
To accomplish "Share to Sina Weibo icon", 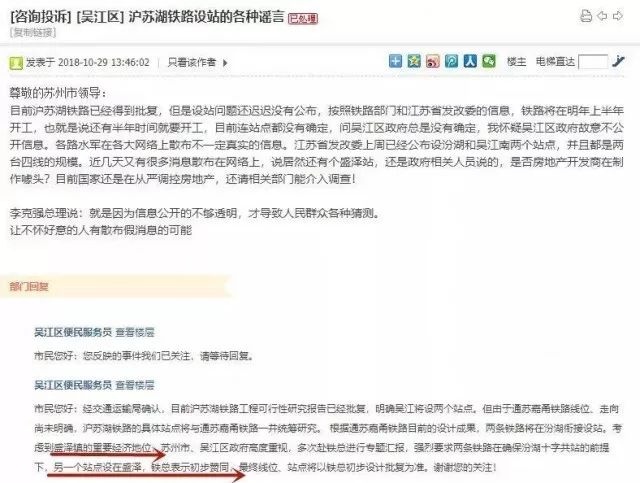I will 433,61.
